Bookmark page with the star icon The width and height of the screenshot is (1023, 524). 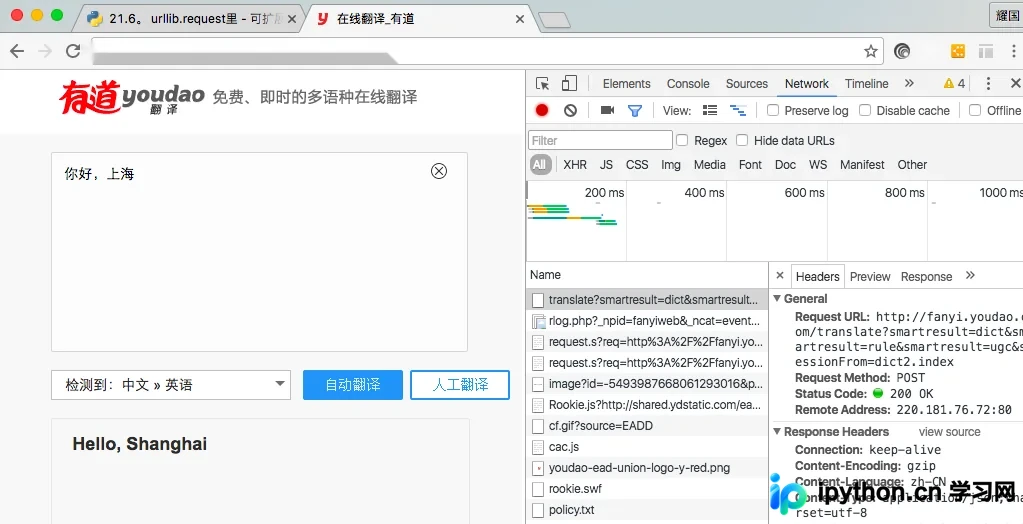tap(870, 51)
